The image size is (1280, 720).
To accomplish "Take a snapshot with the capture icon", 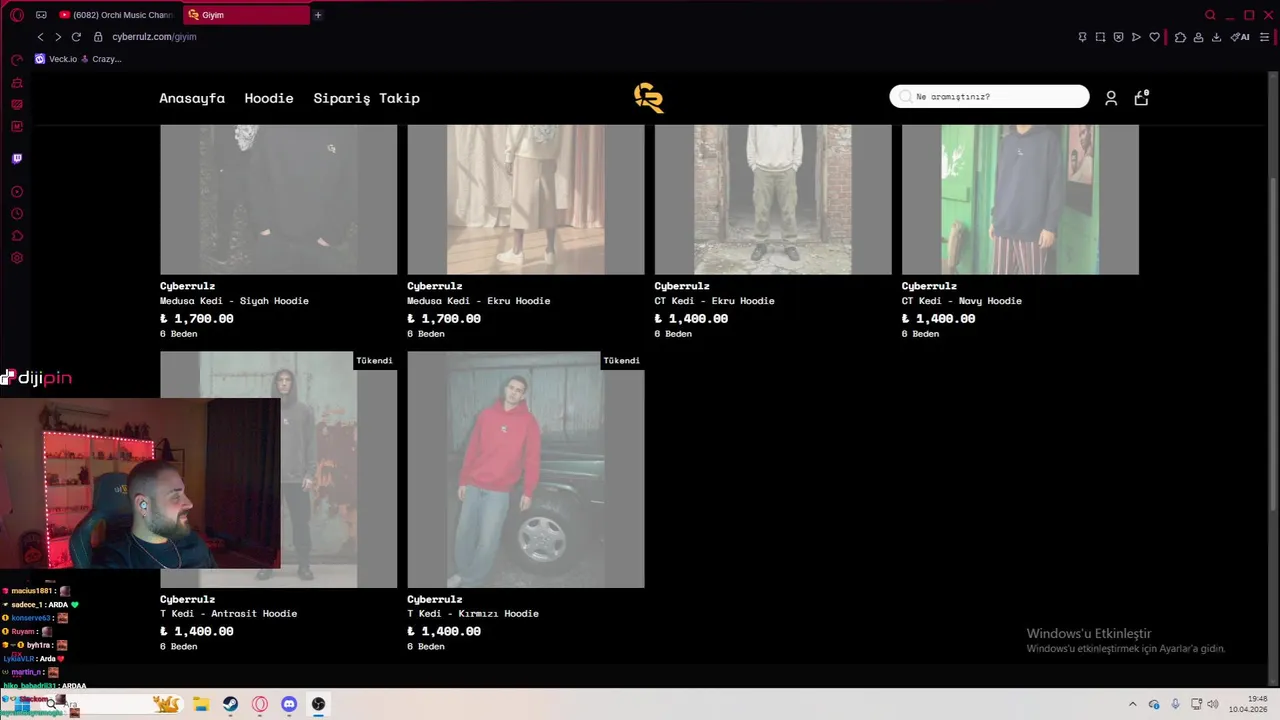I will click(1100, 37).
